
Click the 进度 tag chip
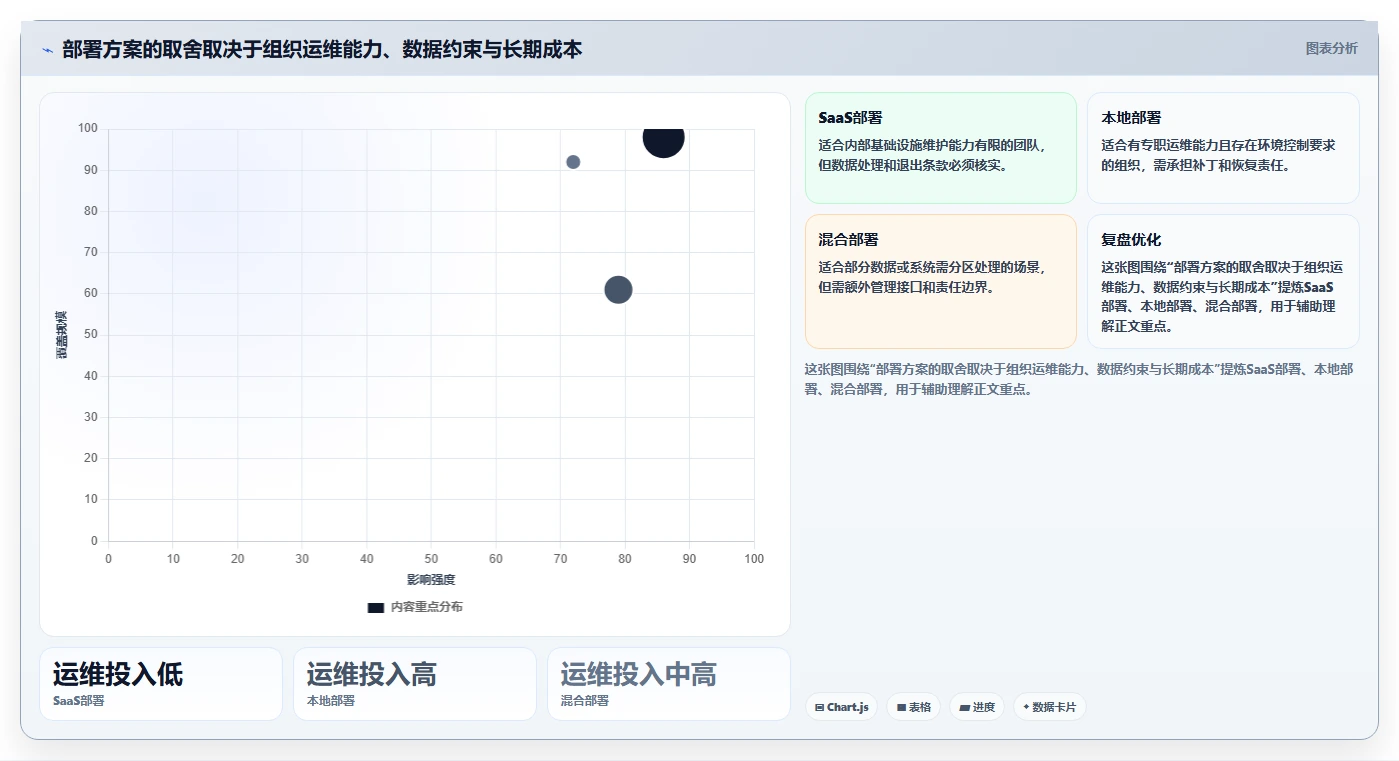click(977, 707)
